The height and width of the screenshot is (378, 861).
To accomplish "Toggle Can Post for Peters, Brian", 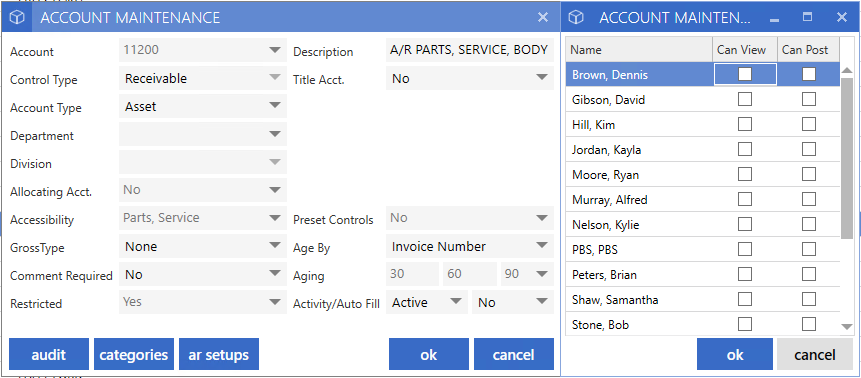I will [x=809, y=274].
